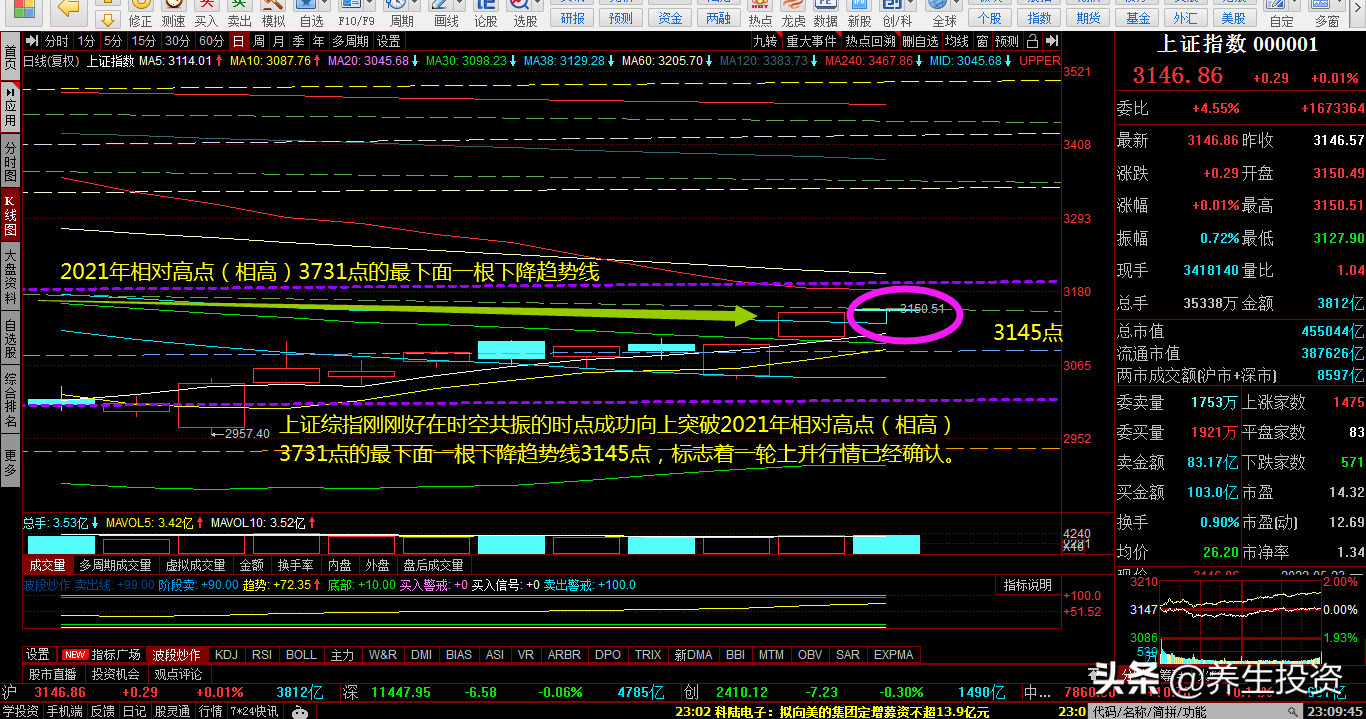Screen dimensions: 1366x719
Task: Switch to the 分时 period tab
Action: (x=57, y=41)
